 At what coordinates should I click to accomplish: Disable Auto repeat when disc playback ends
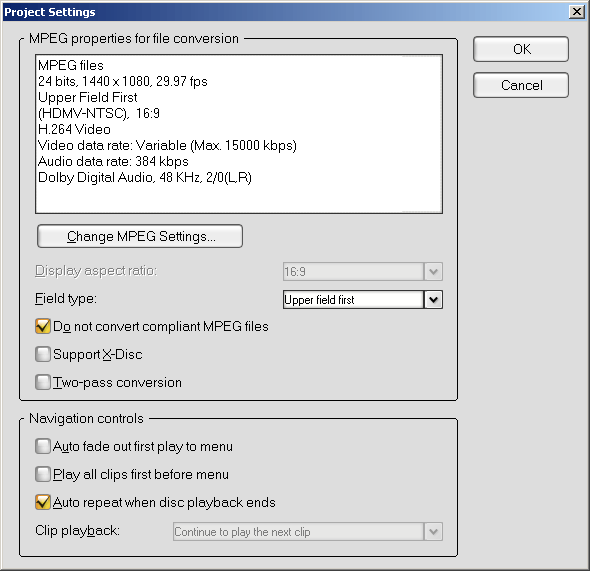click(x=43, y=502)
